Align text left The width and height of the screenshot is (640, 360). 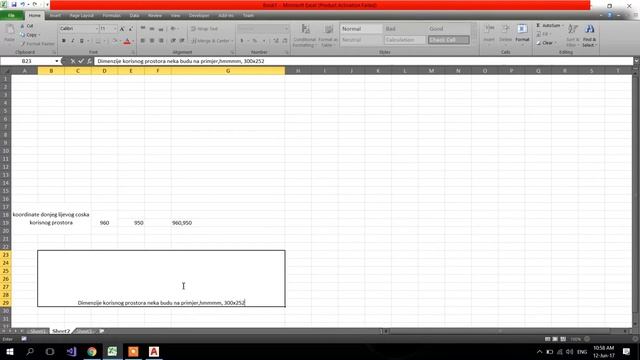143,41
